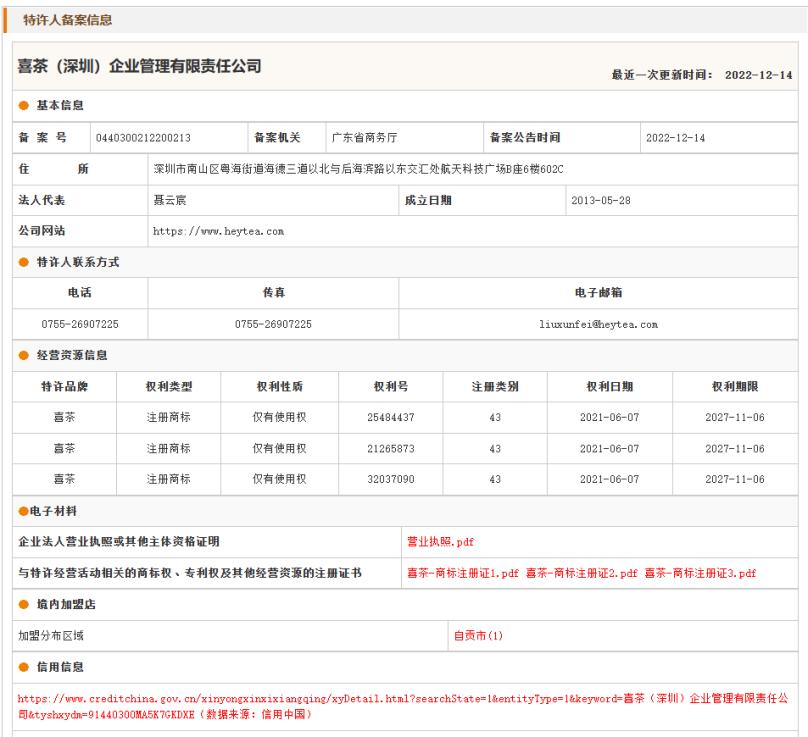Image resolution: width=808 pixels, height=737 pixels.
Task: Click the 权利性质 column header
Action: (x=279, y=387)
